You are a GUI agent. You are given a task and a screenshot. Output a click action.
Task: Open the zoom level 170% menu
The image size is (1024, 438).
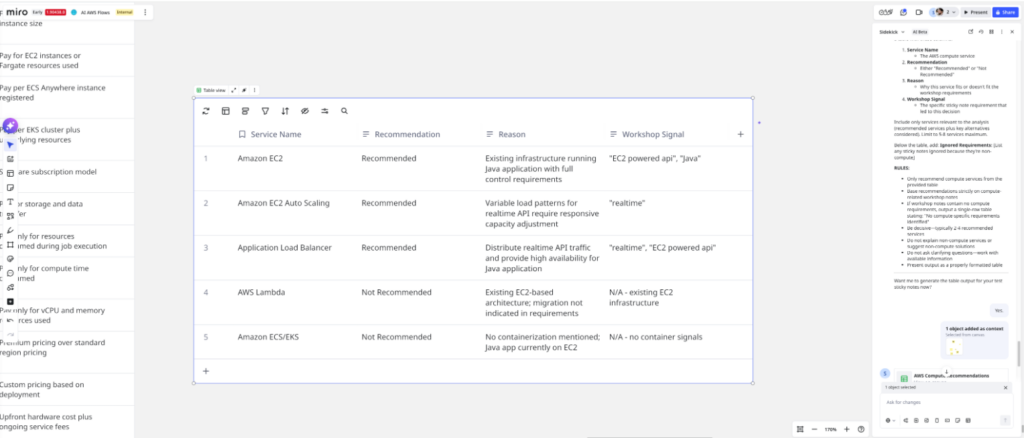830,429
